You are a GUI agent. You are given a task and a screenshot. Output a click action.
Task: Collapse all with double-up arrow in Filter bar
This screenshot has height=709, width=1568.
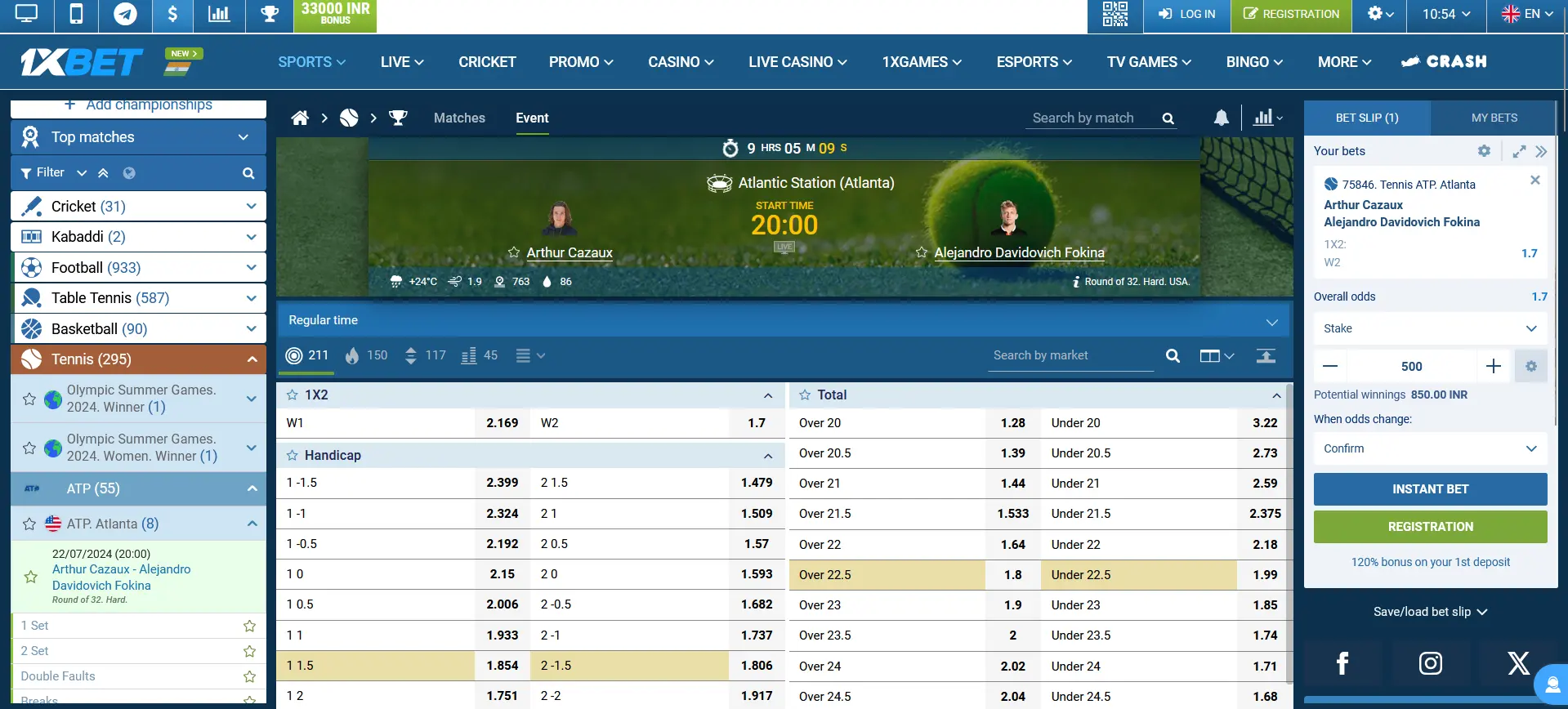[103, 173]
